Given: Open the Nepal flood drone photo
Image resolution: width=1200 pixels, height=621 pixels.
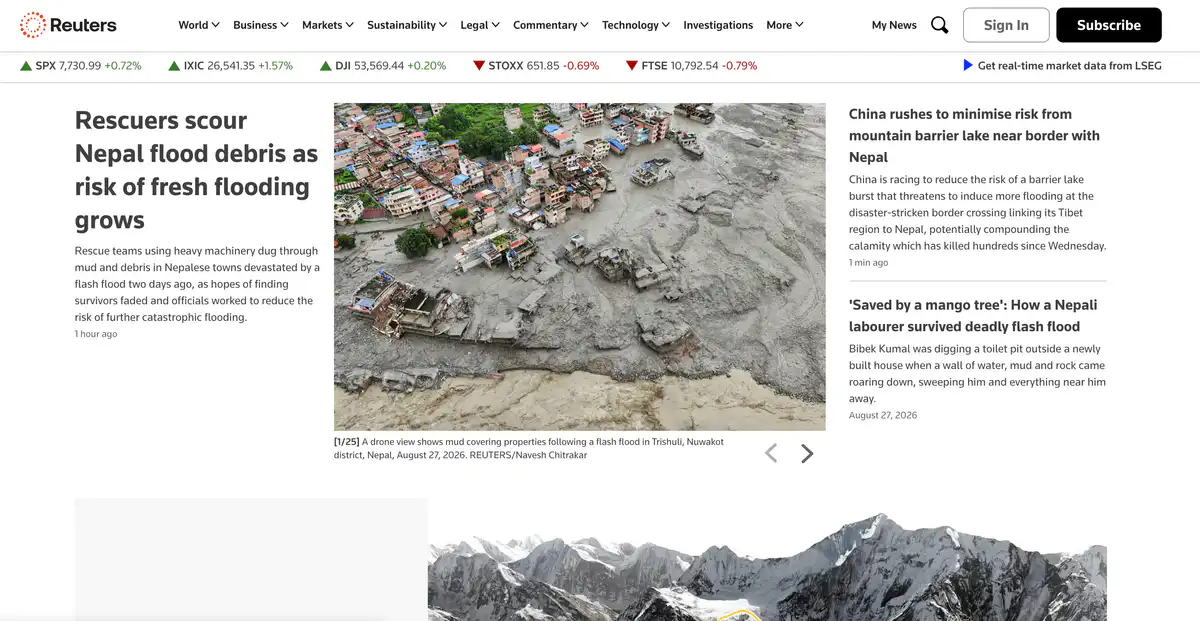Looking at the screenshot, I should [x=580, y=267].
